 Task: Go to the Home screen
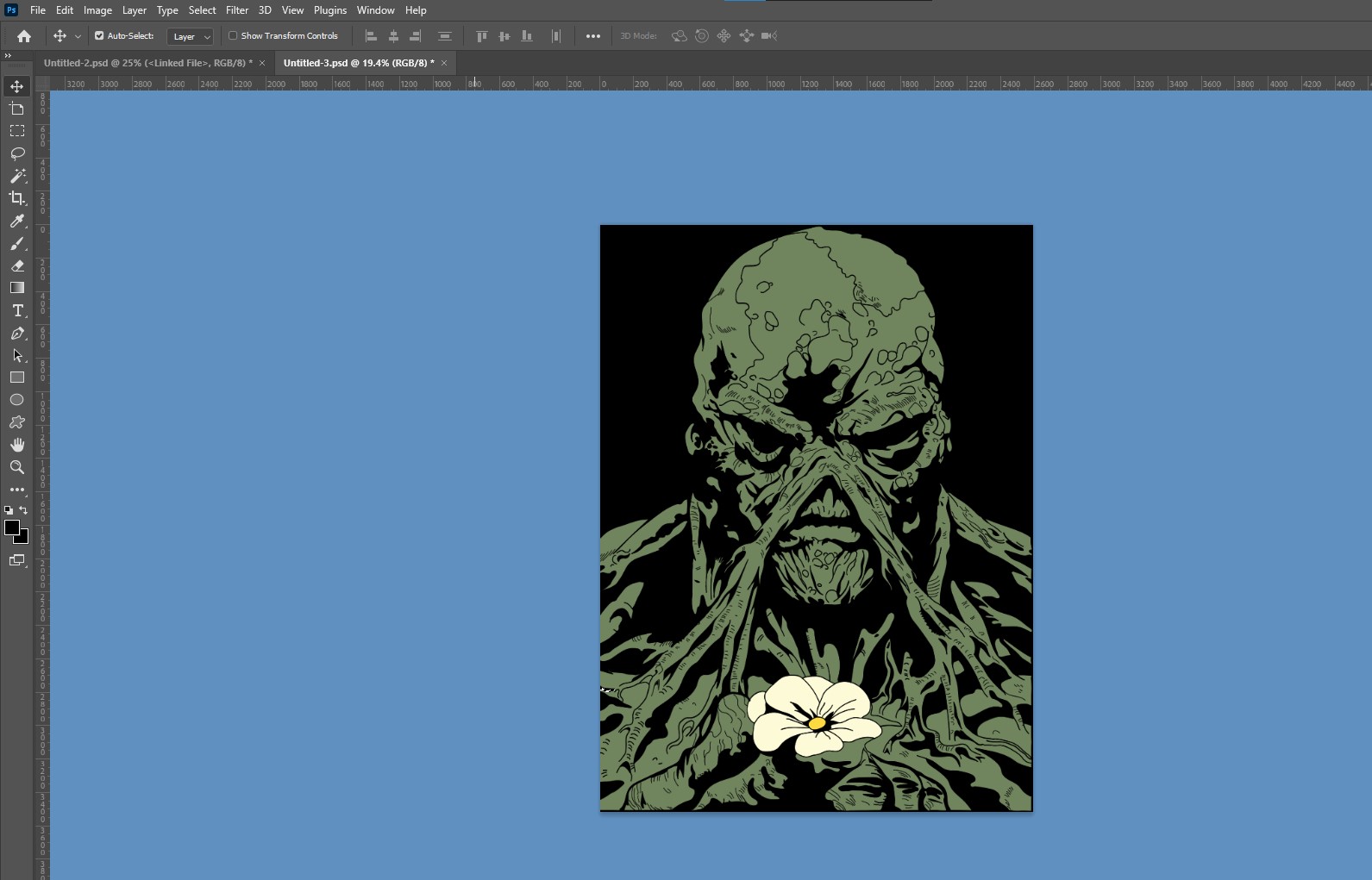pyautogui.click(x=24, y=36)
